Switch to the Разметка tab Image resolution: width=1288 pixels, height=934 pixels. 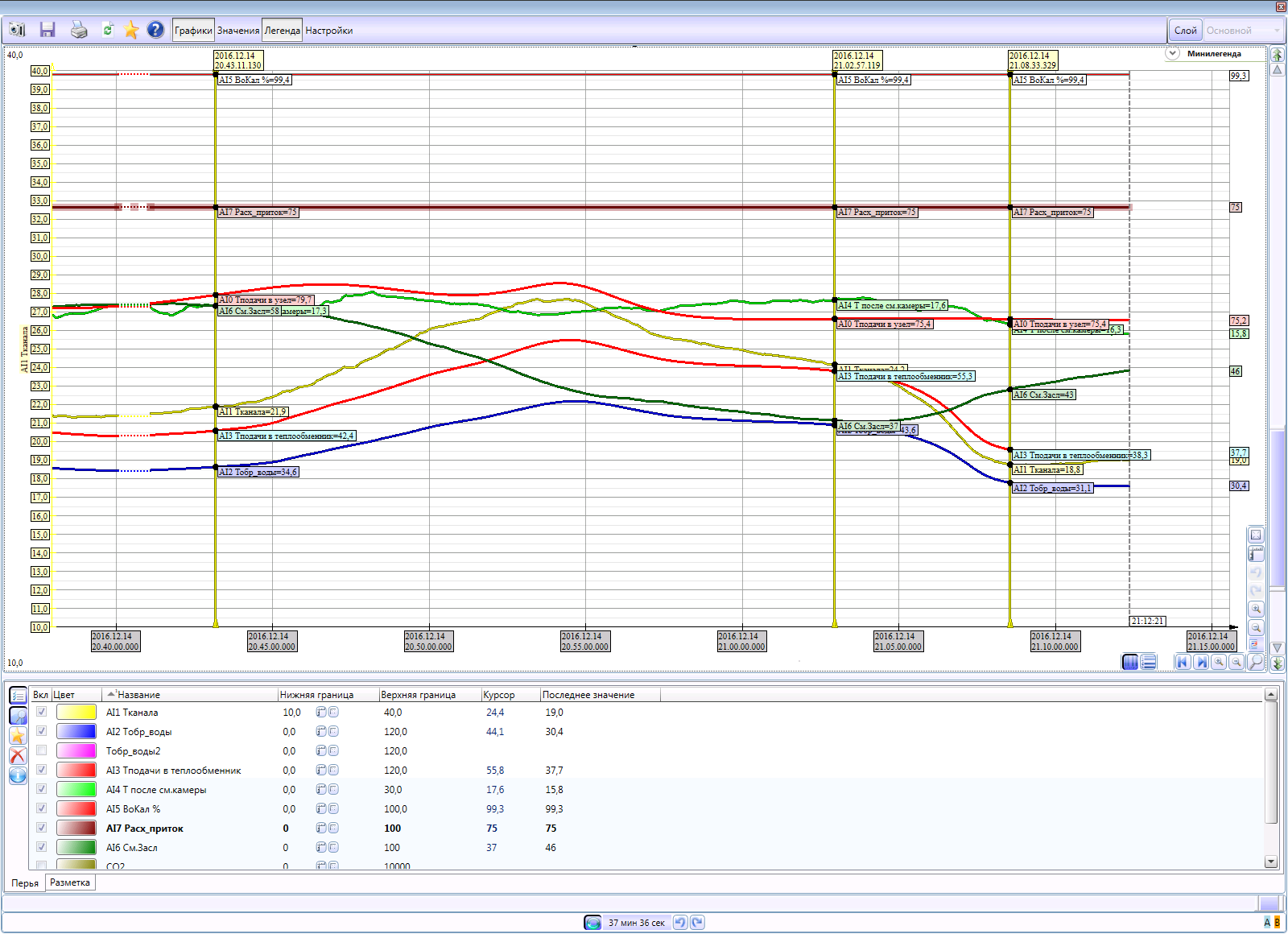click(70, 882)
